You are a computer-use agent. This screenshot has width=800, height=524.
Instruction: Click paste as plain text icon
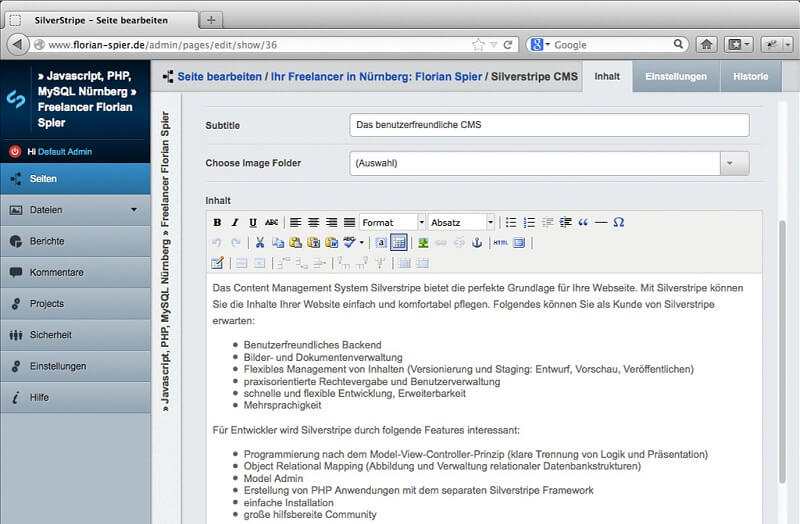point(313,243)
